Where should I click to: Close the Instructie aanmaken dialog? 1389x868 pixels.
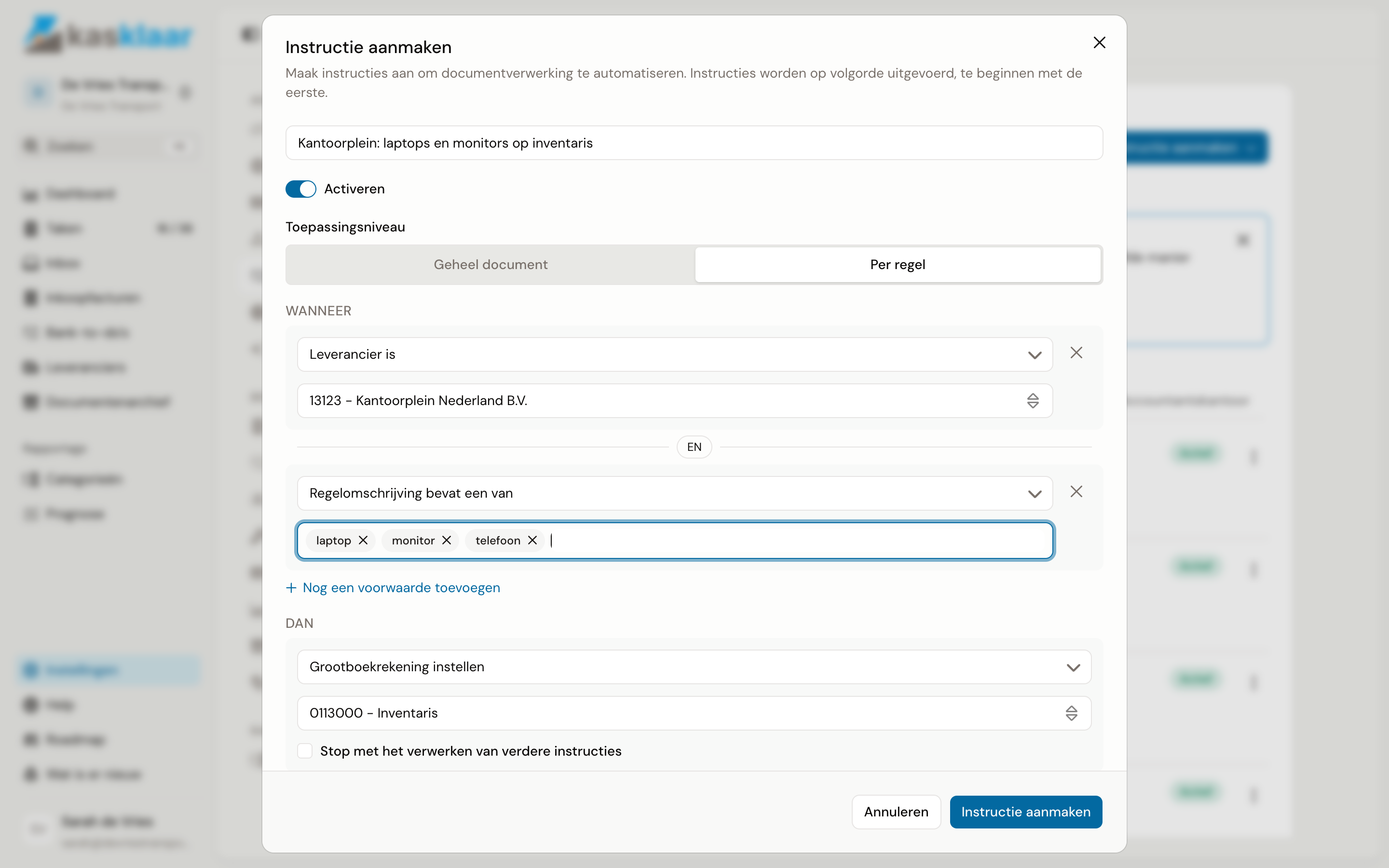(x=1099, y=42)
